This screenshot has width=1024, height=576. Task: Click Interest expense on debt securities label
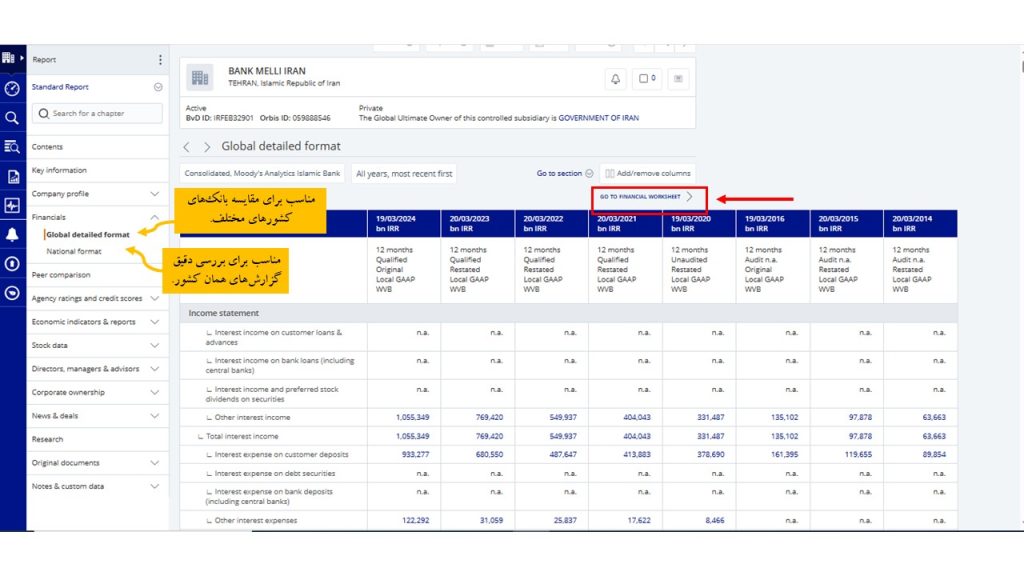pyautogui.click(x=275, y=473)
